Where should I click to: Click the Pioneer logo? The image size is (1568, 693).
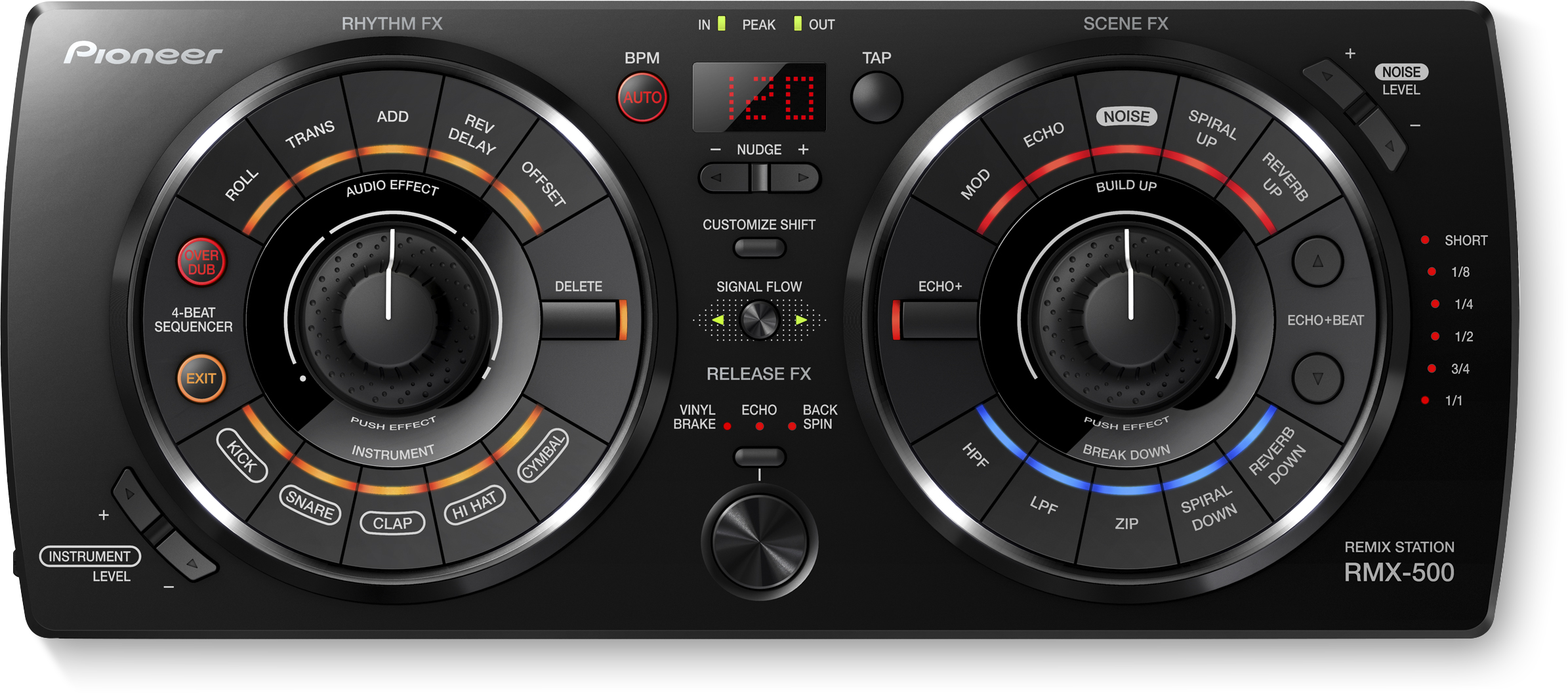pos(143,52)
